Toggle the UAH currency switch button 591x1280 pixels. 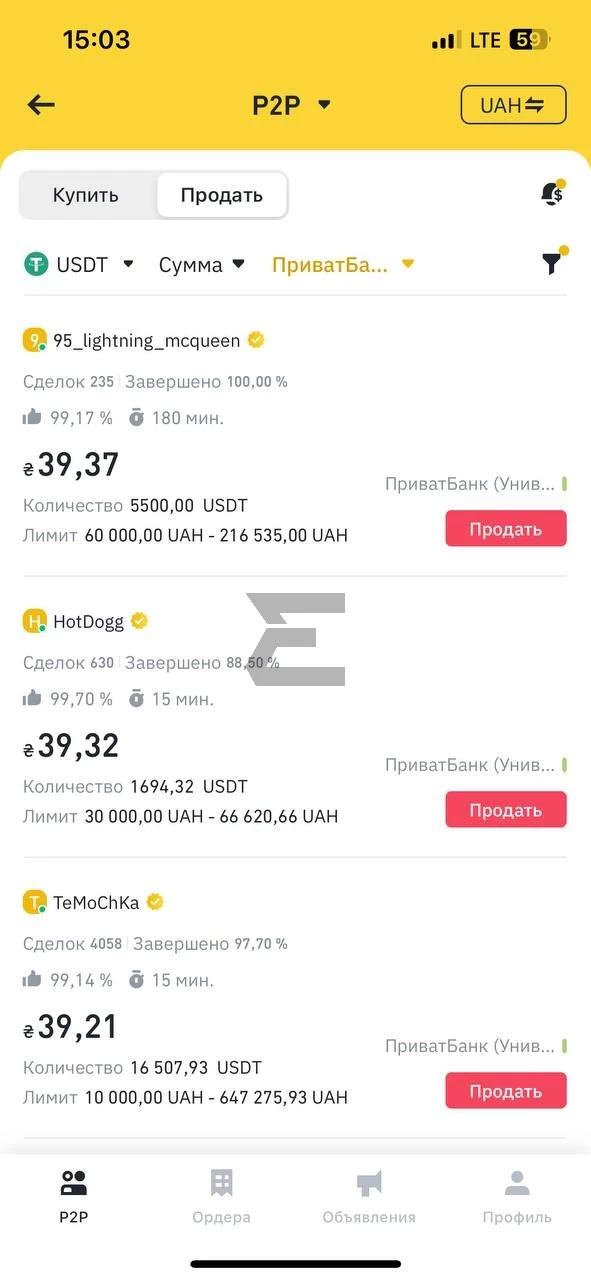coord(513,105)
